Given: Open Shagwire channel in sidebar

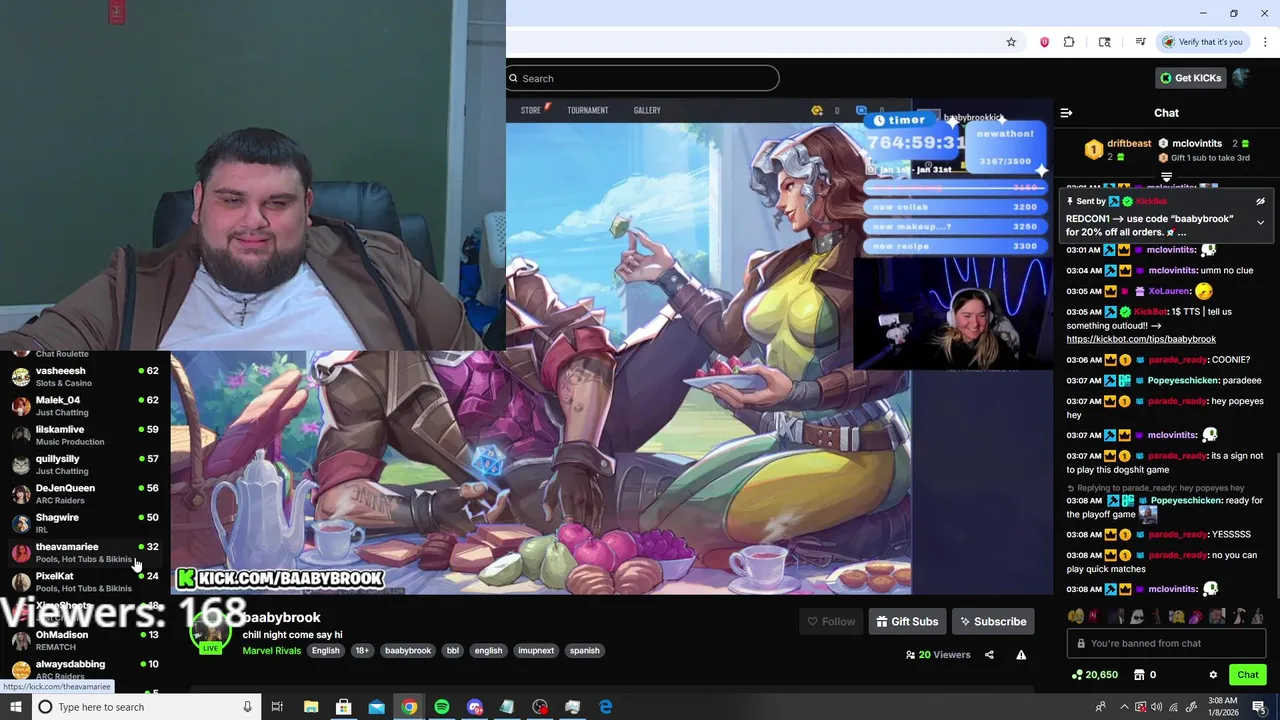Looking at the screenshot, I should pyautogui.click(x=85, y=523).
